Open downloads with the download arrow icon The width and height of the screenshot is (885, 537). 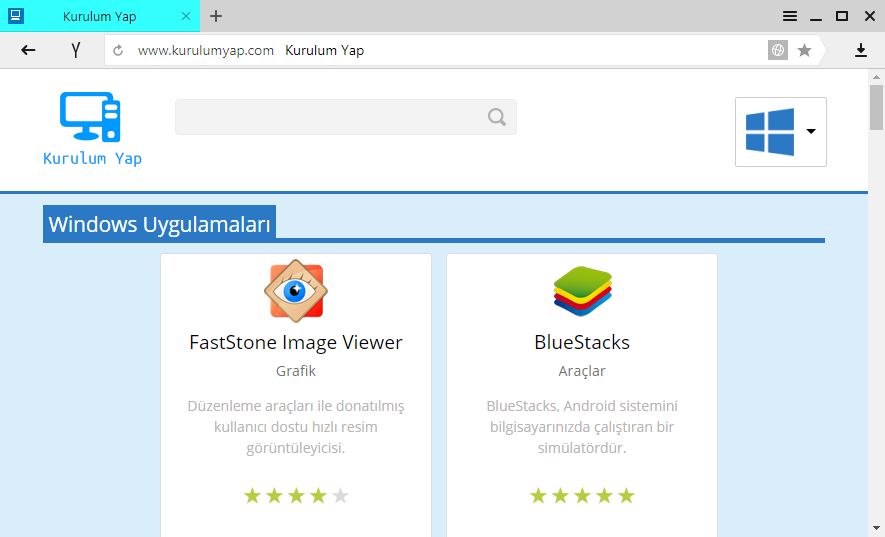coord(860,50)
